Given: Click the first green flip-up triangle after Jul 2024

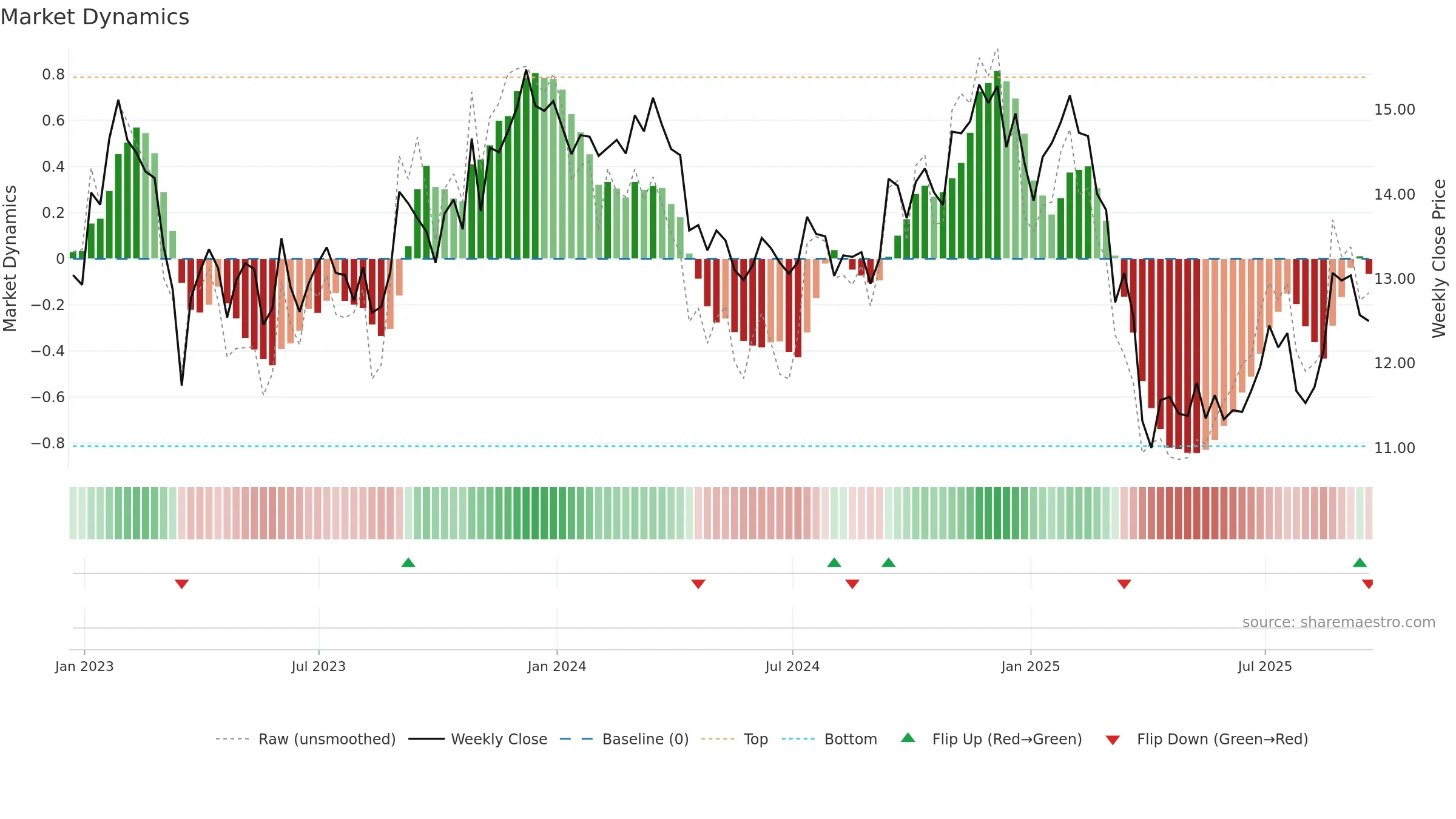Looking at the screenshot, I should 834,562.
